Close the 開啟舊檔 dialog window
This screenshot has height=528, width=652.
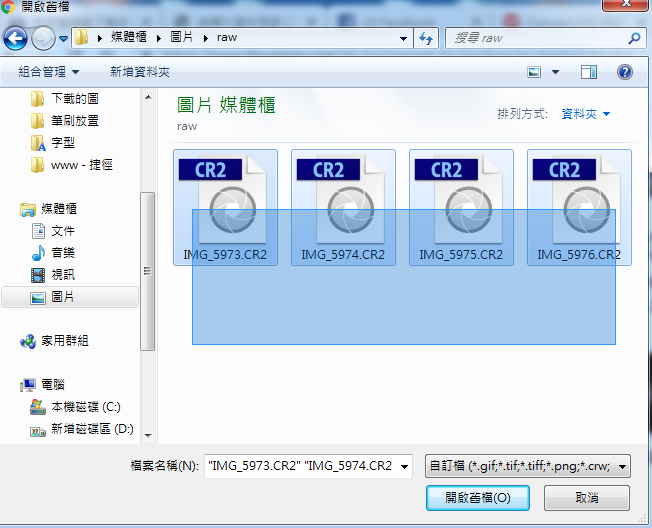[x=626, y=5]
